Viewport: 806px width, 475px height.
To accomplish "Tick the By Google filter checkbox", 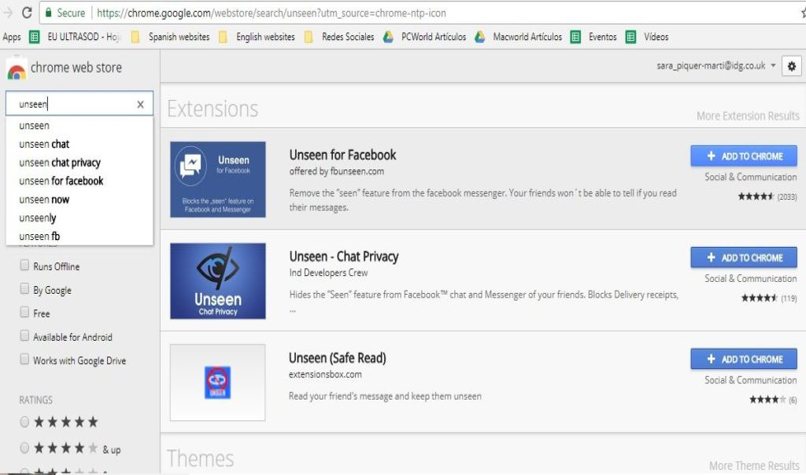I will tap(25, 290).
